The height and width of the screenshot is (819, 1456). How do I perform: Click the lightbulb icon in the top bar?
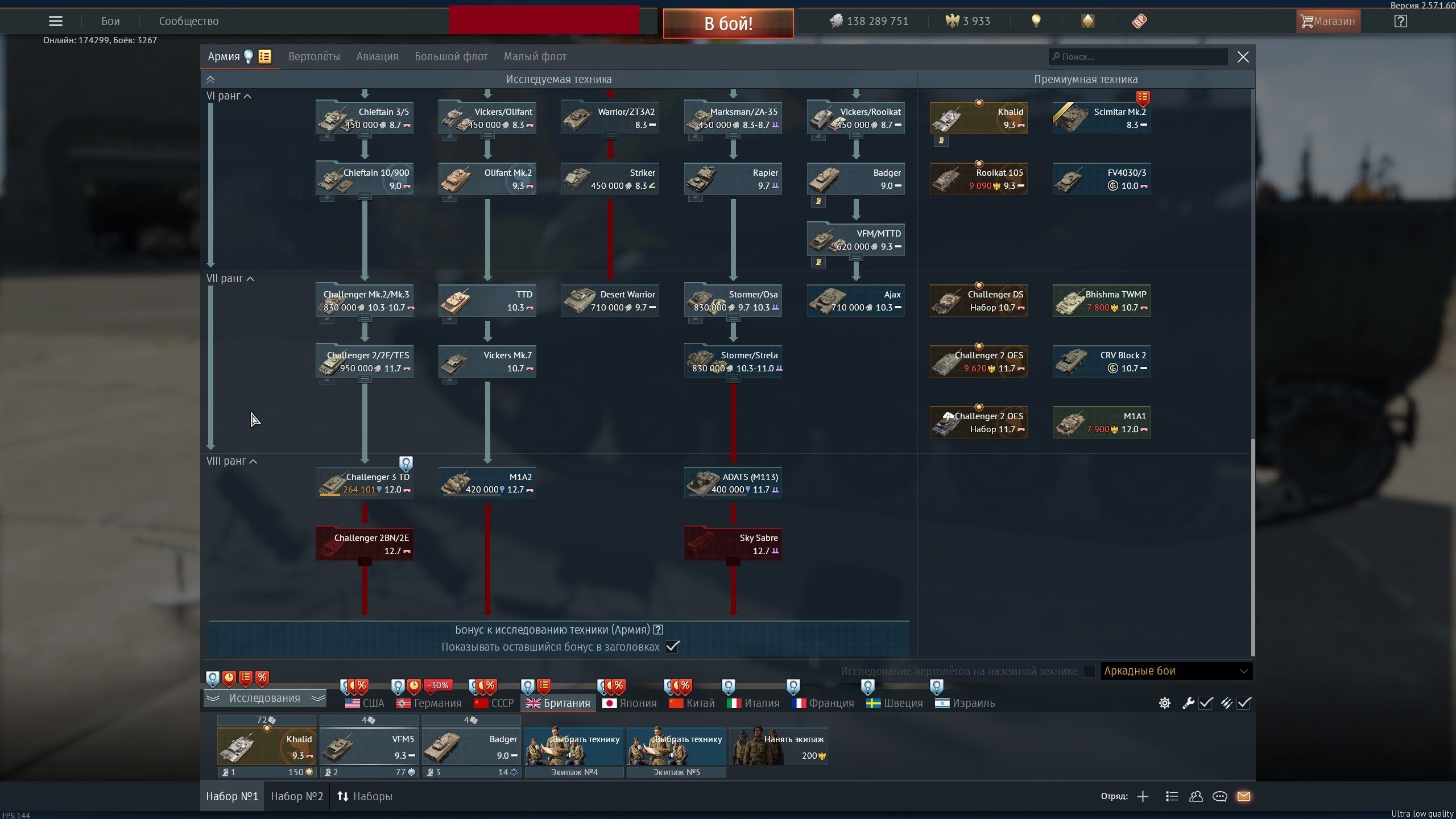click(x=1036, y=22)
